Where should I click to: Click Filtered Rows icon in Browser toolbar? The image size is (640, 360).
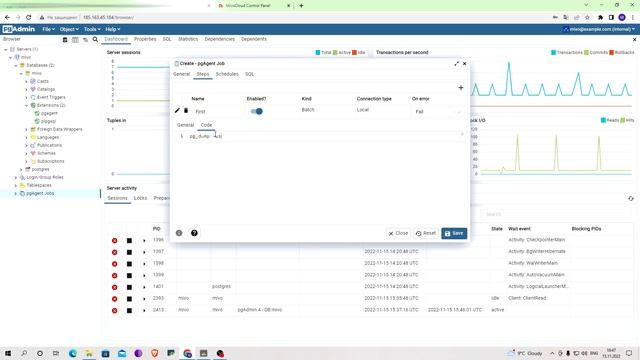click(x=85, y=40)
